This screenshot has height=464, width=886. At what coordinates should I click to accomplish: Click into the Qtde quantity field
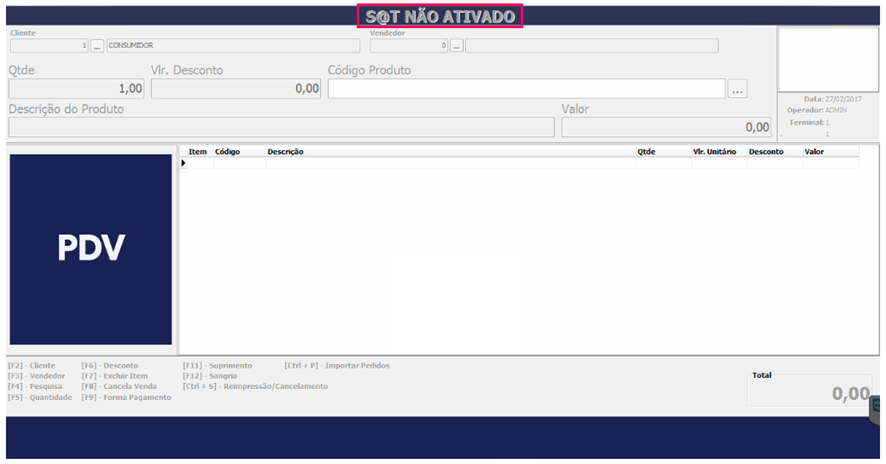point(77,89)
